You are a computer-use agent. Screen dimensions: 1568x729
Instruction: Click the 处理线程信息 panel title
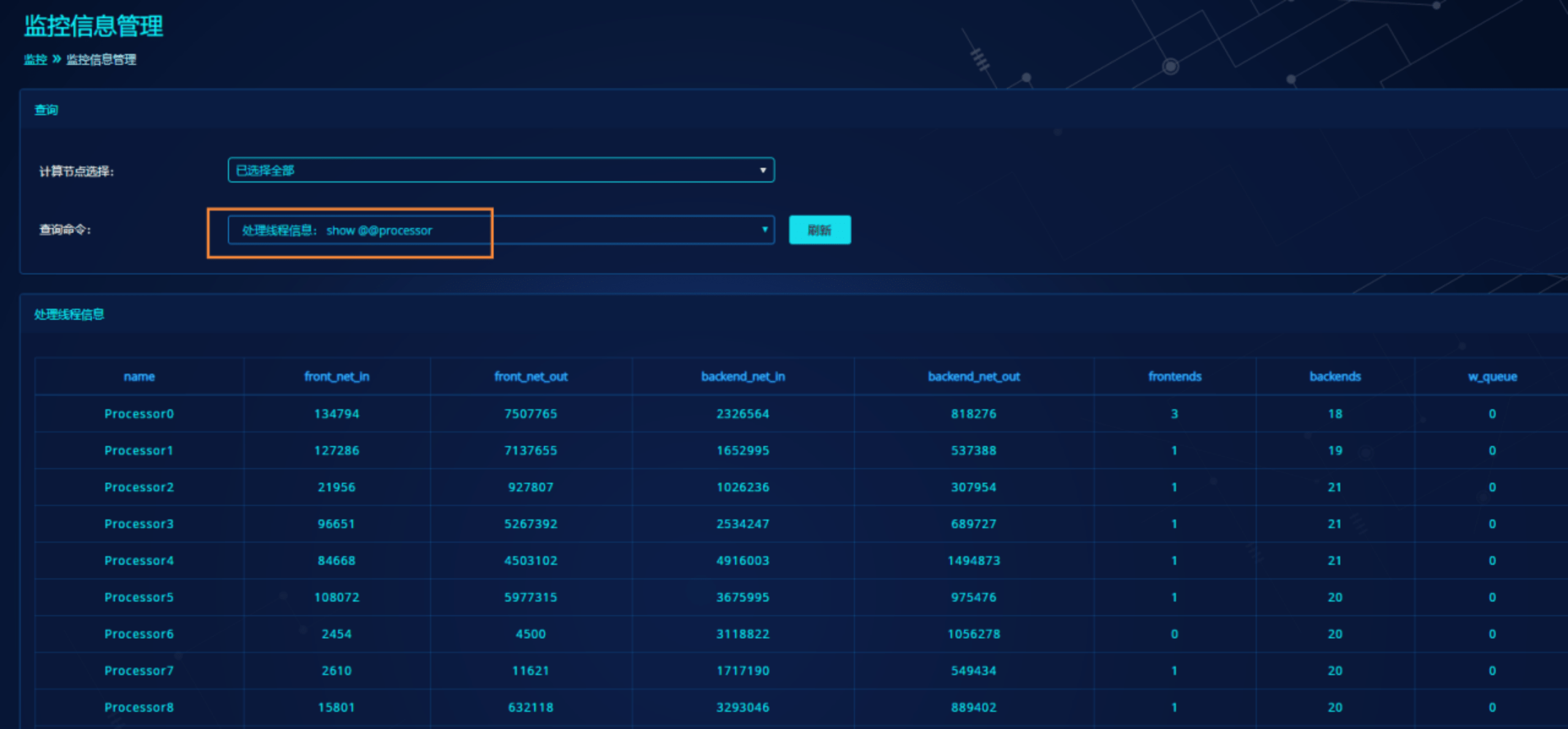tap(69, 314)
